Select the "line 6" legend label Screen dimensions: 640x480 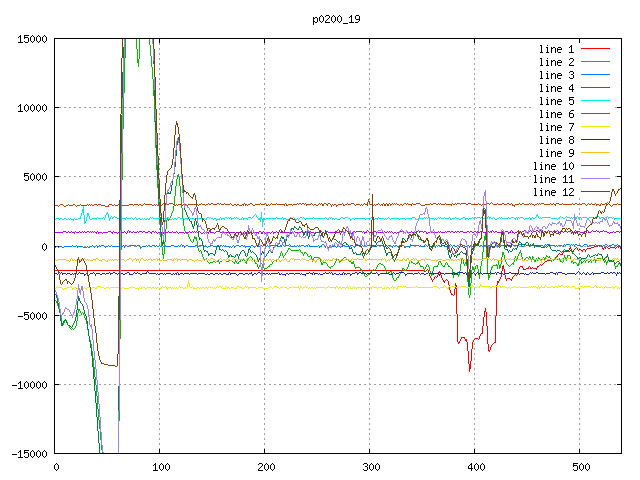(x=556, y=114)
